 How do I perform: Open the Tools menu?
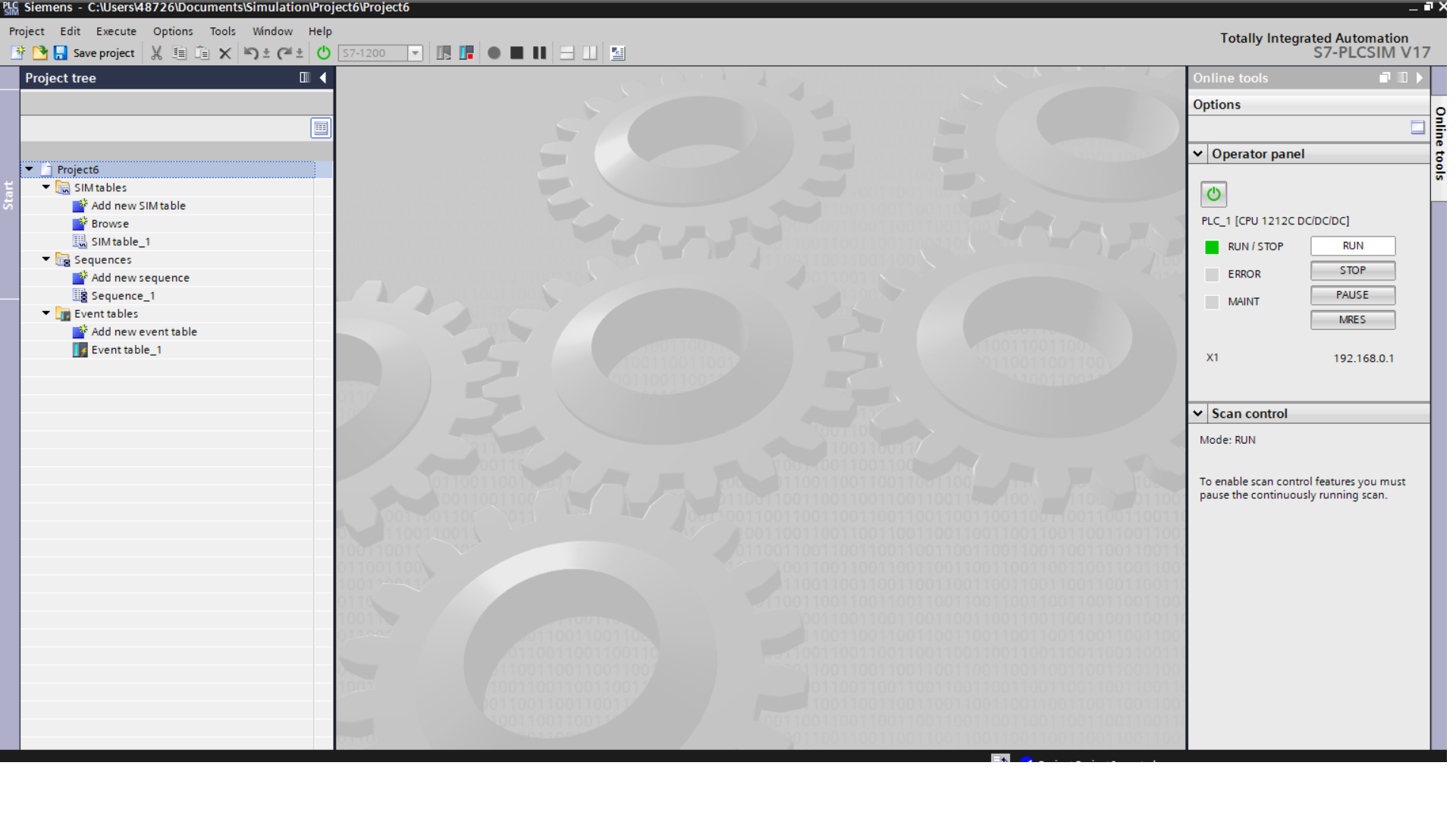223,31
